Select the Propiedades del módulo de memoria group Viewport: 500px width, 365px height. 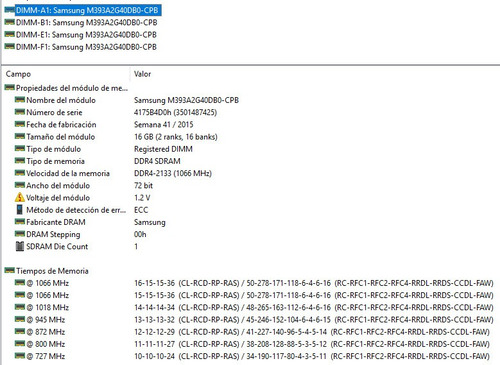point(72,88)
